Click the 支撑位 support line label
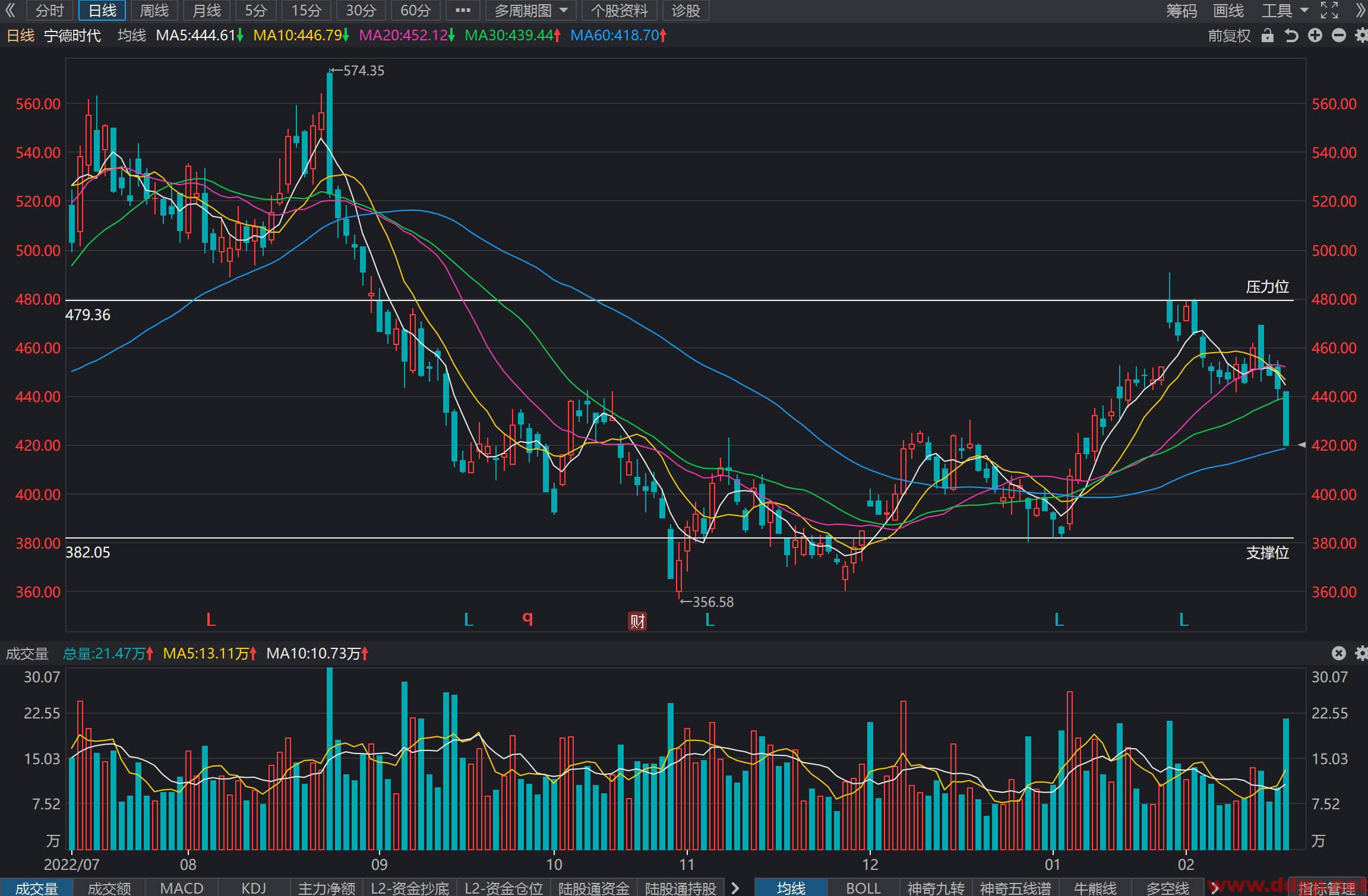This screenshot has height=896, width=1368. tap(1267, 553)
